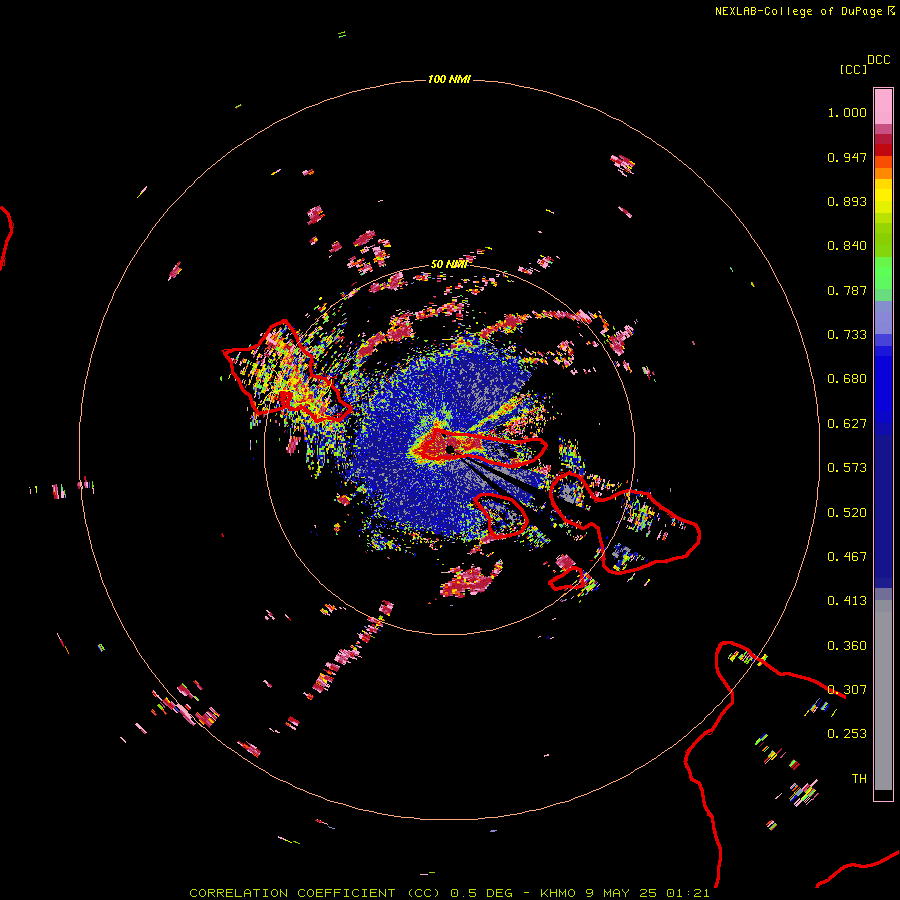This screenshot has width=900, height=900.
Task: Click the 0.680 value on the color scale
Action: 847,379
